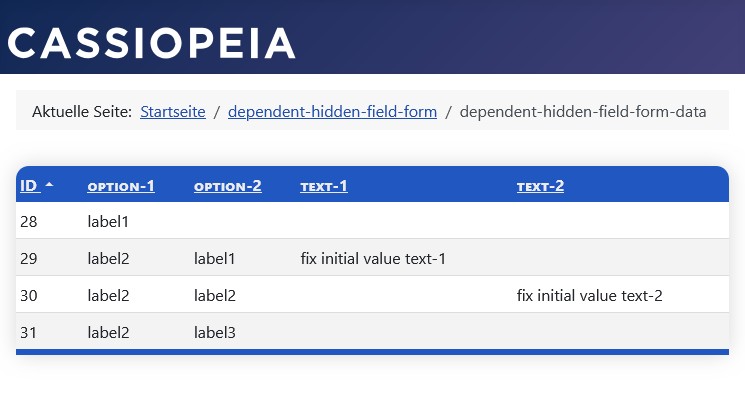Select the row with ID 29
Viewport: 745px width, 397px height.
(x=372, y=258)
